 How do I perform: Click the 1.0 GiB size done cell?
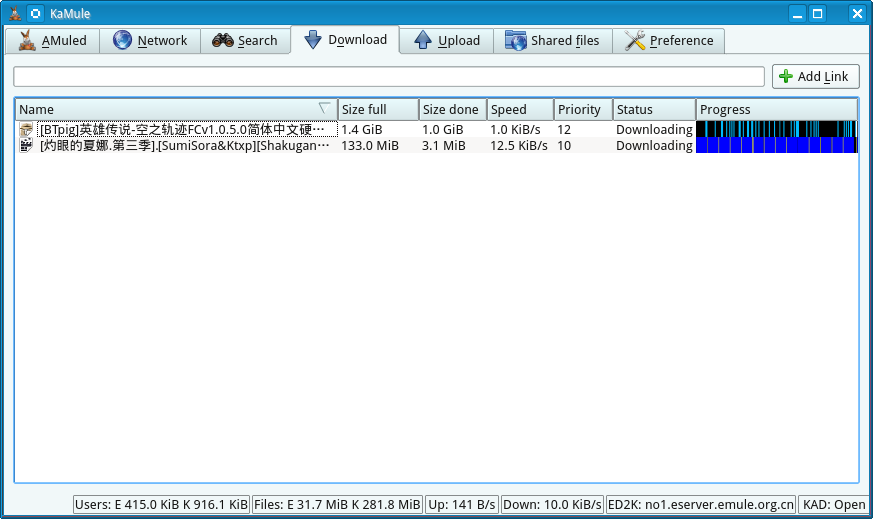(x=443, y=130)
